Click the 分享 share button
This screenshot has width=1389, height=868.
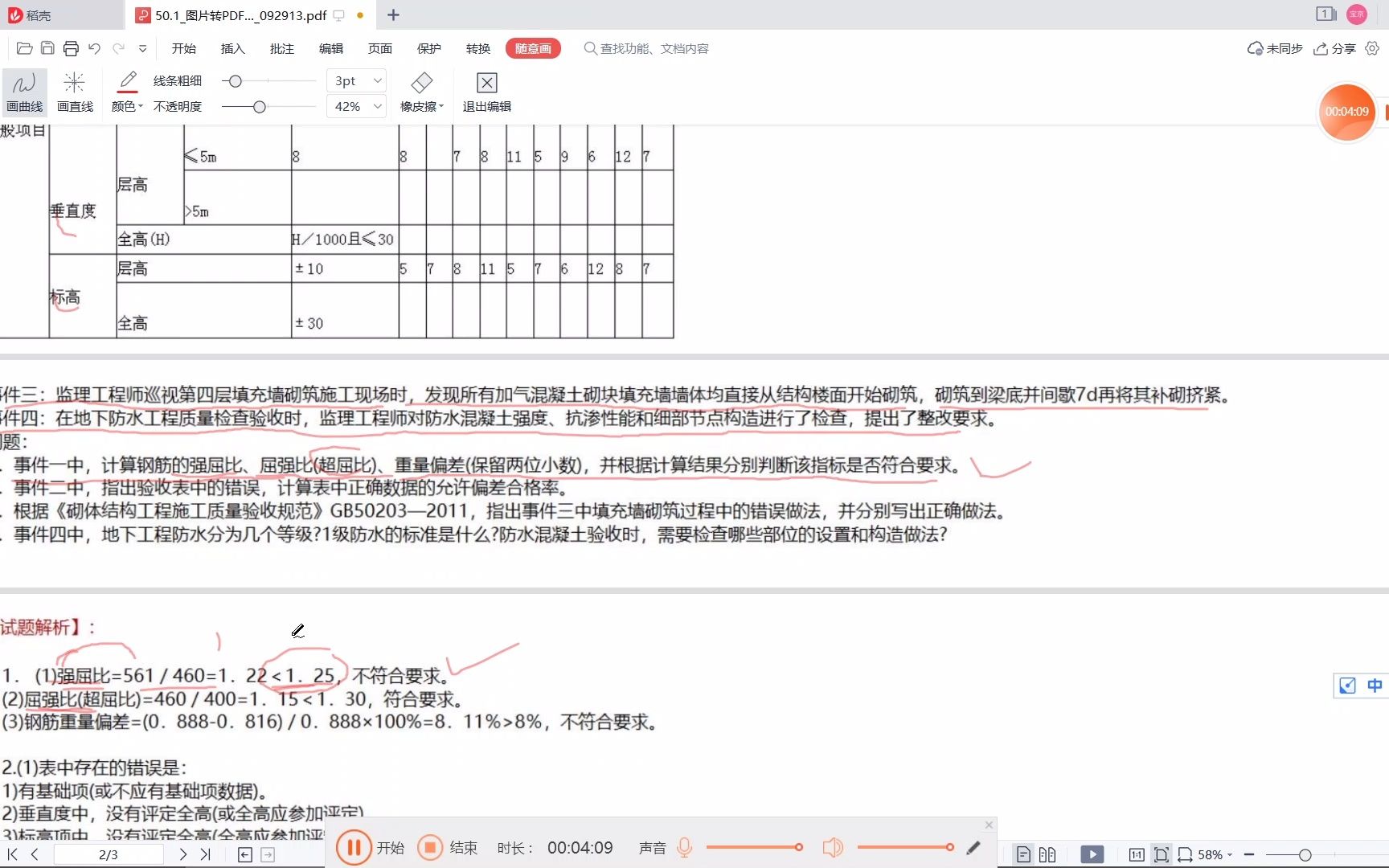coord(1334,48)
